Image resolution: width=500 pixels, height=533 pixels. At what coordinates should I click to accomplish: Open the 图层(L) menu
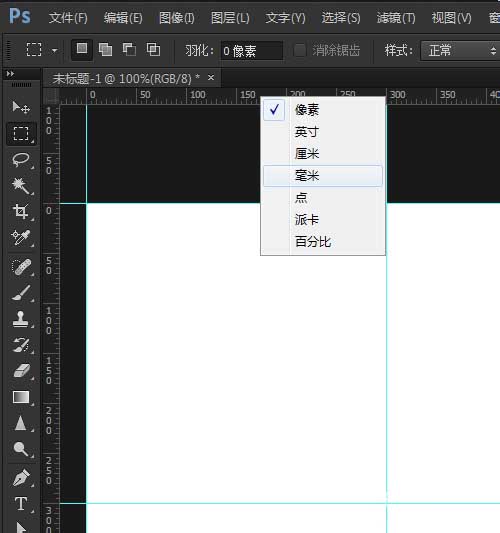[230, 18]
